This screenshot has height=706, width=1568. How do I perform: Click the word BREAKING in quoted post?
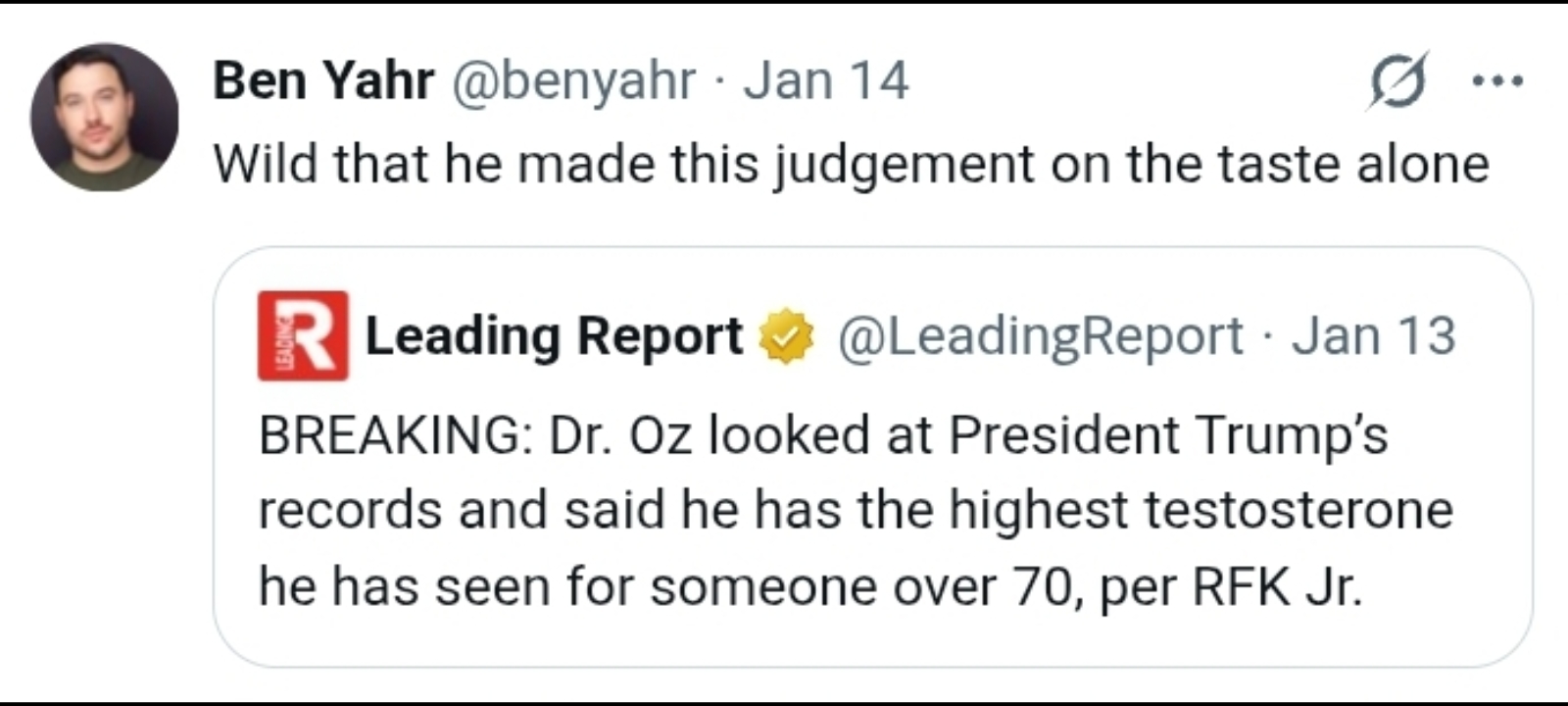[x=390, y=434]
